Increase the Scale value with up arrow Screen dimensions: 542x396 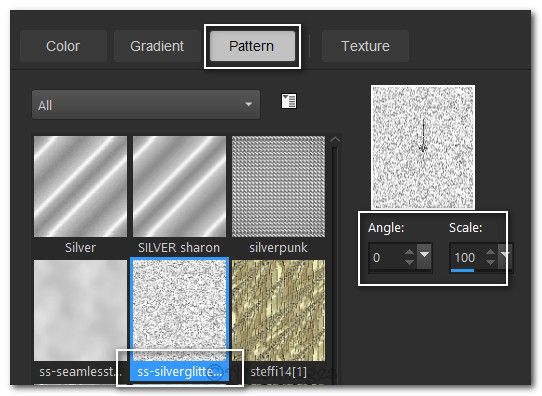(490, 252)
